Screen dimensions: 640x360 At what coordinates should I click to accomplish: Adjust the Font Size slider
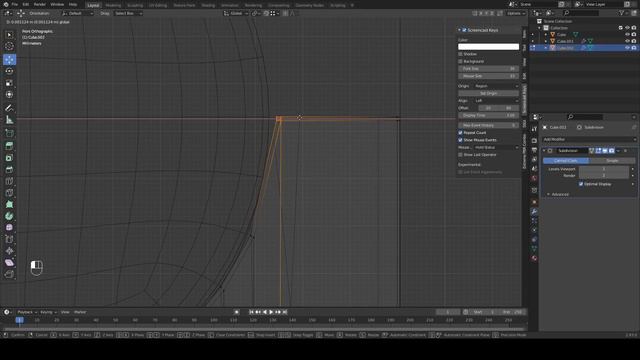click(x=489, y=69)
